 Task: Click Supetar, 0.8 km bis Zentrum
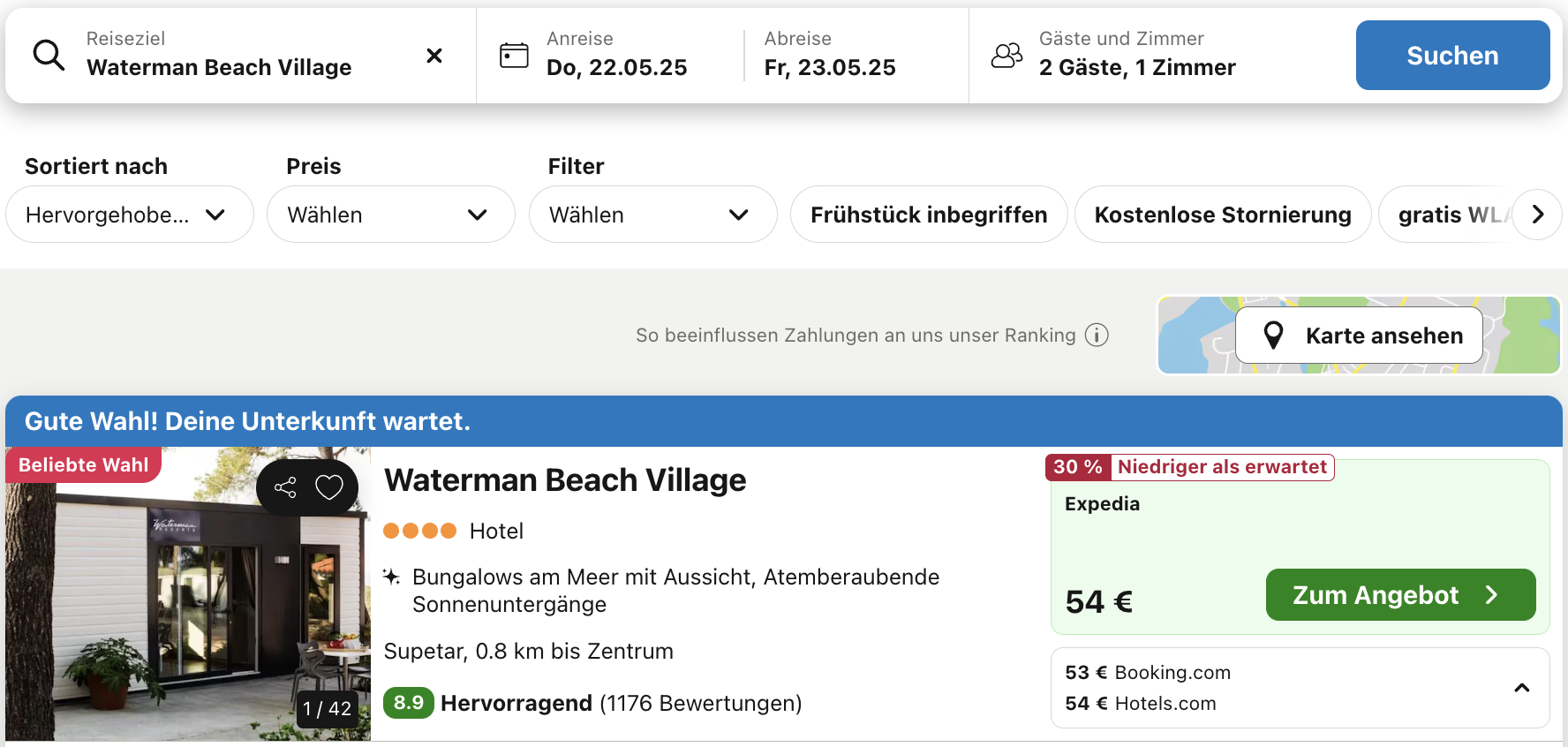(x=528, y=652)
